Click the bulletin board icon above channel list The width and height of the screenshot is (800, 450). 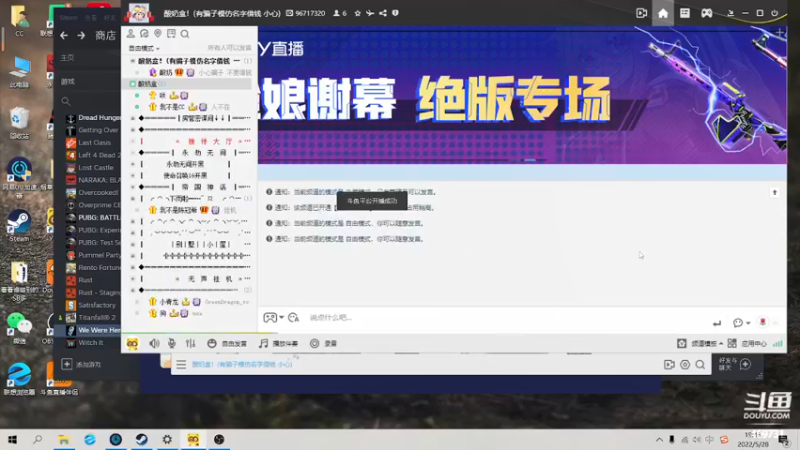[x=171, y=34]
